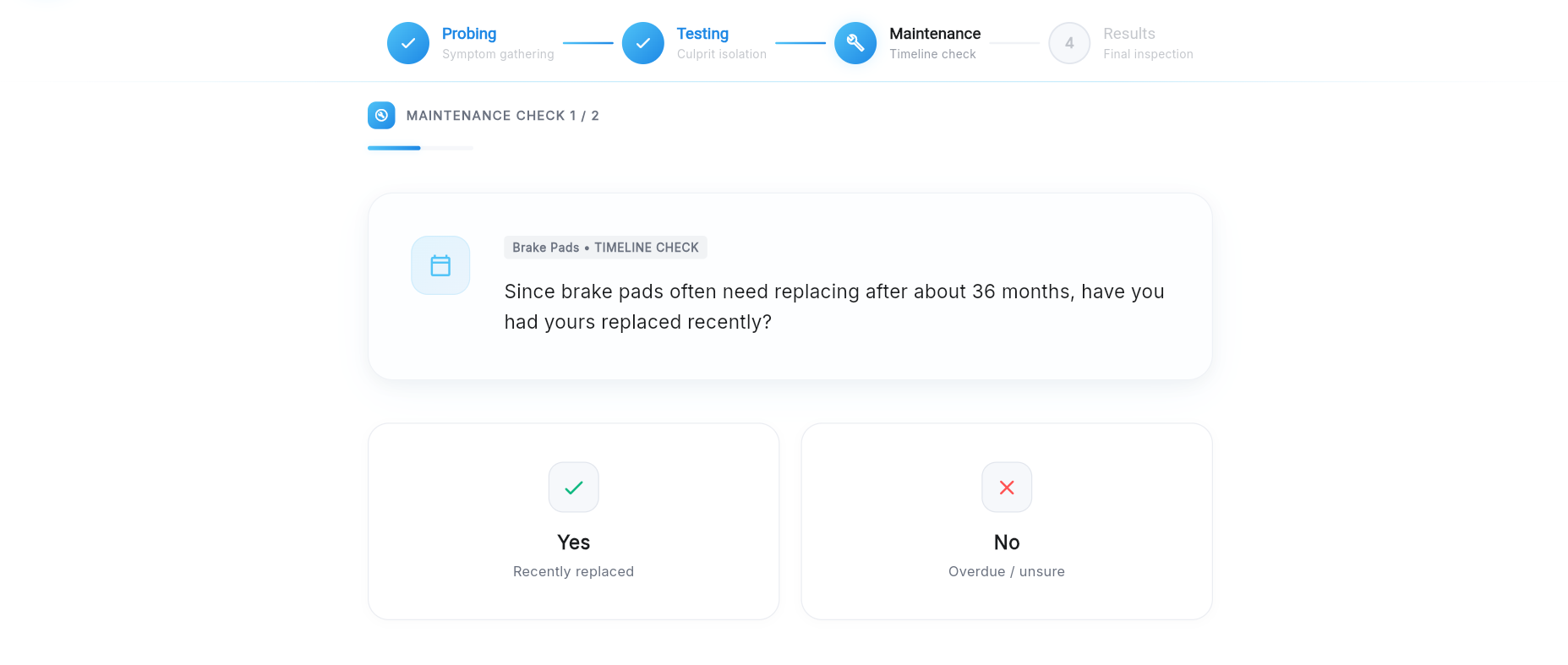The image size is (1568, 665).
Task: Go to the Probing step label
Action: click(469, 34)
